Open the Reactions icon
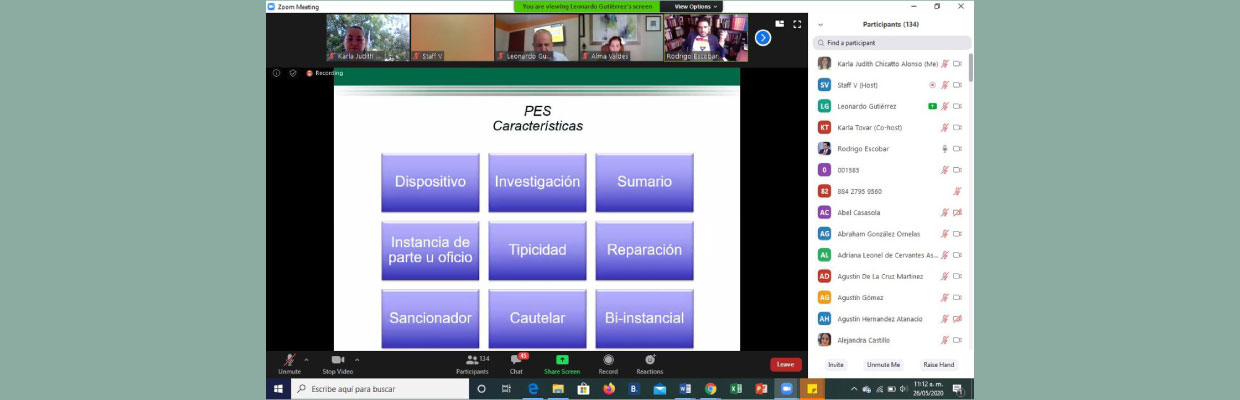Screen dimensions: 1240x400 click(x=650, y=360)
